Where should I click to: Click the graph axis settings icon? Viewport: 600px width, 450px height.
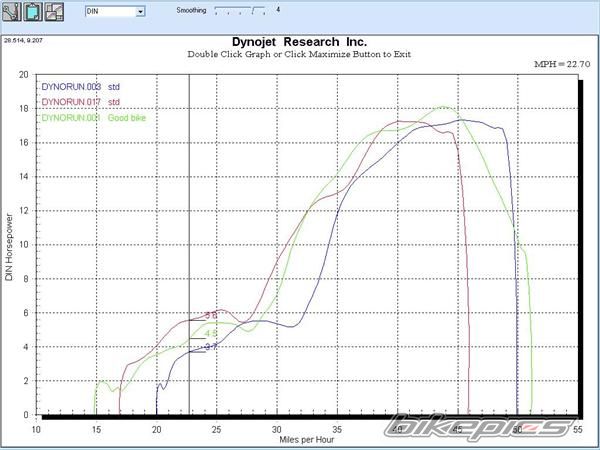tap(54, 13)
